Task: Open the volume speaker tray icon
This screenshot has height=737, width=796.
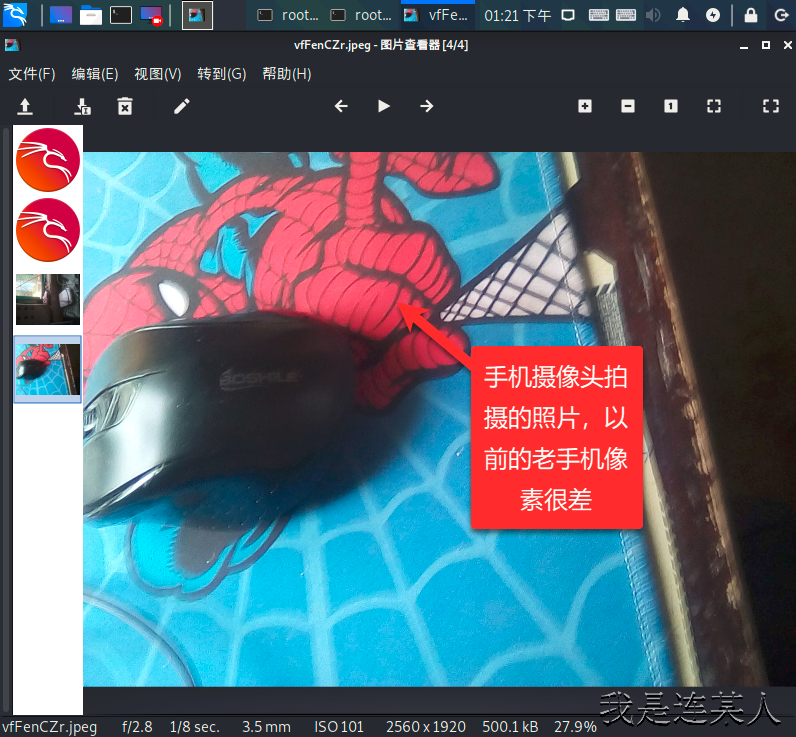Action: click(653, 15)
